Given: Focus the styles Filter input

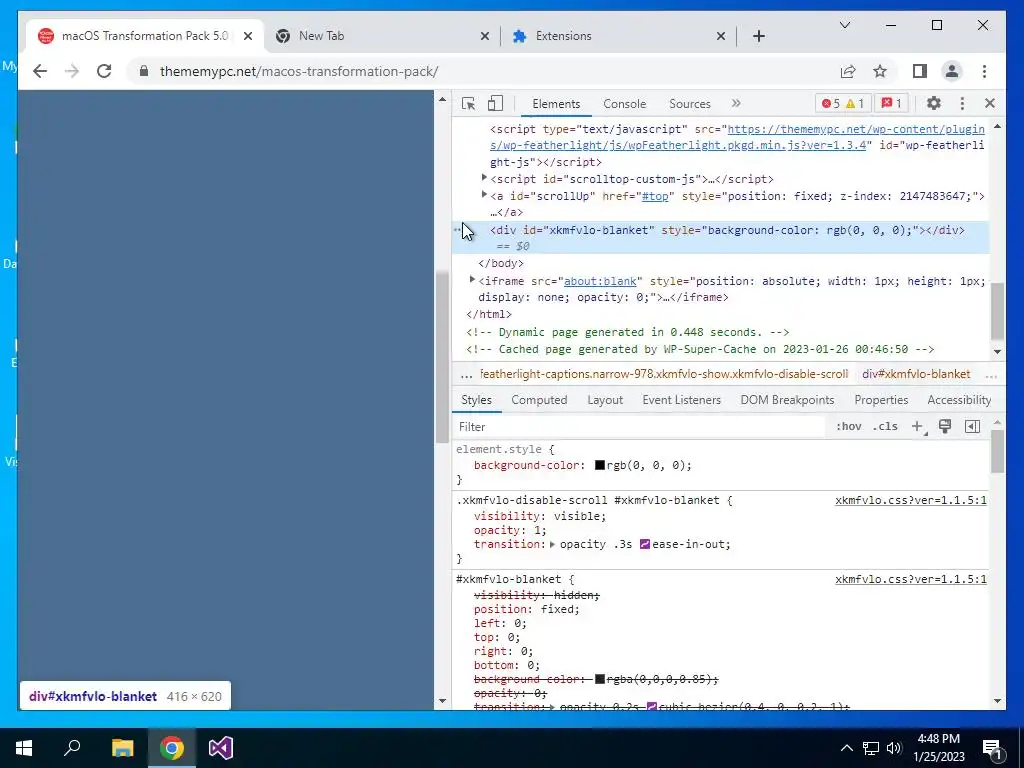Looking at the screenshot, I should 640,426.
